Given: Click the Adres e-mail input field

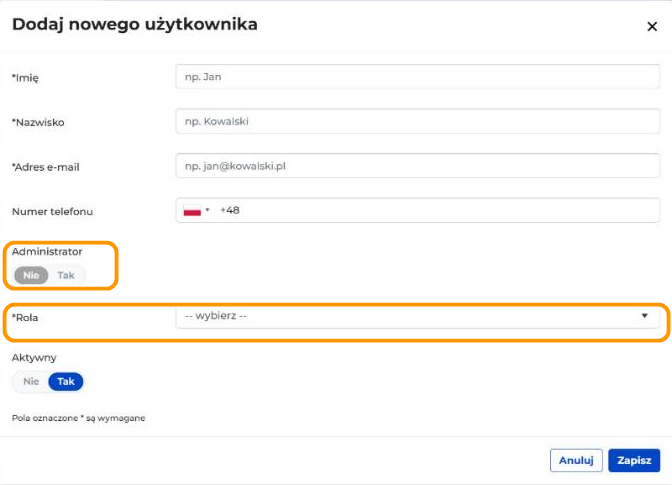Looking at the screenshot, I should pyautogui.click(x=417, y=166).
